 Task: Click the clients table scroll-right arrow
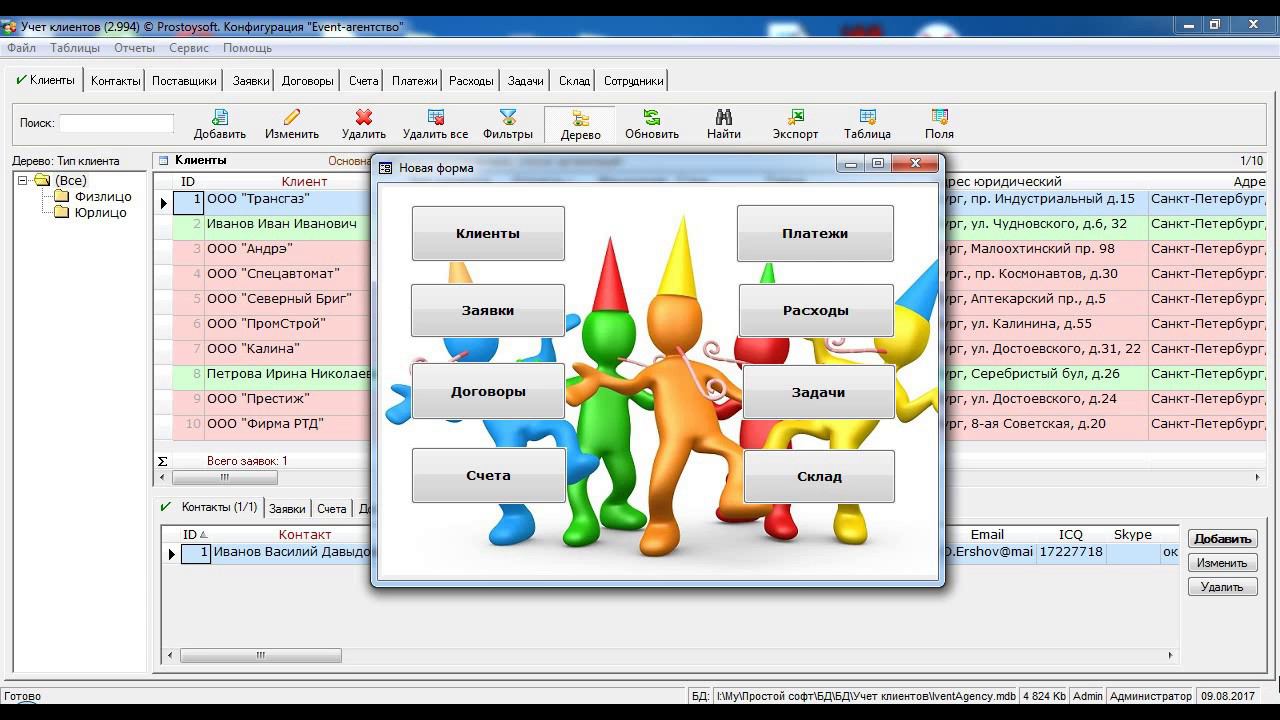[1259, 478]
